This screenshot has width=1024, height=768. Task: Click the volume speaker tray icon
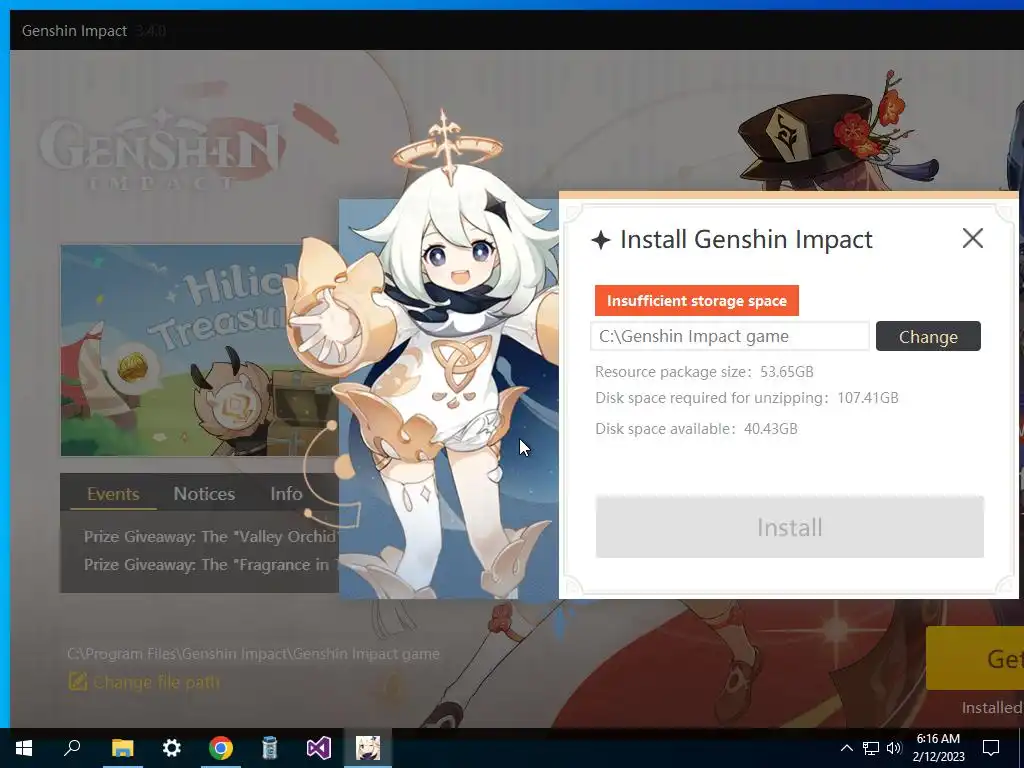[894, 748]
